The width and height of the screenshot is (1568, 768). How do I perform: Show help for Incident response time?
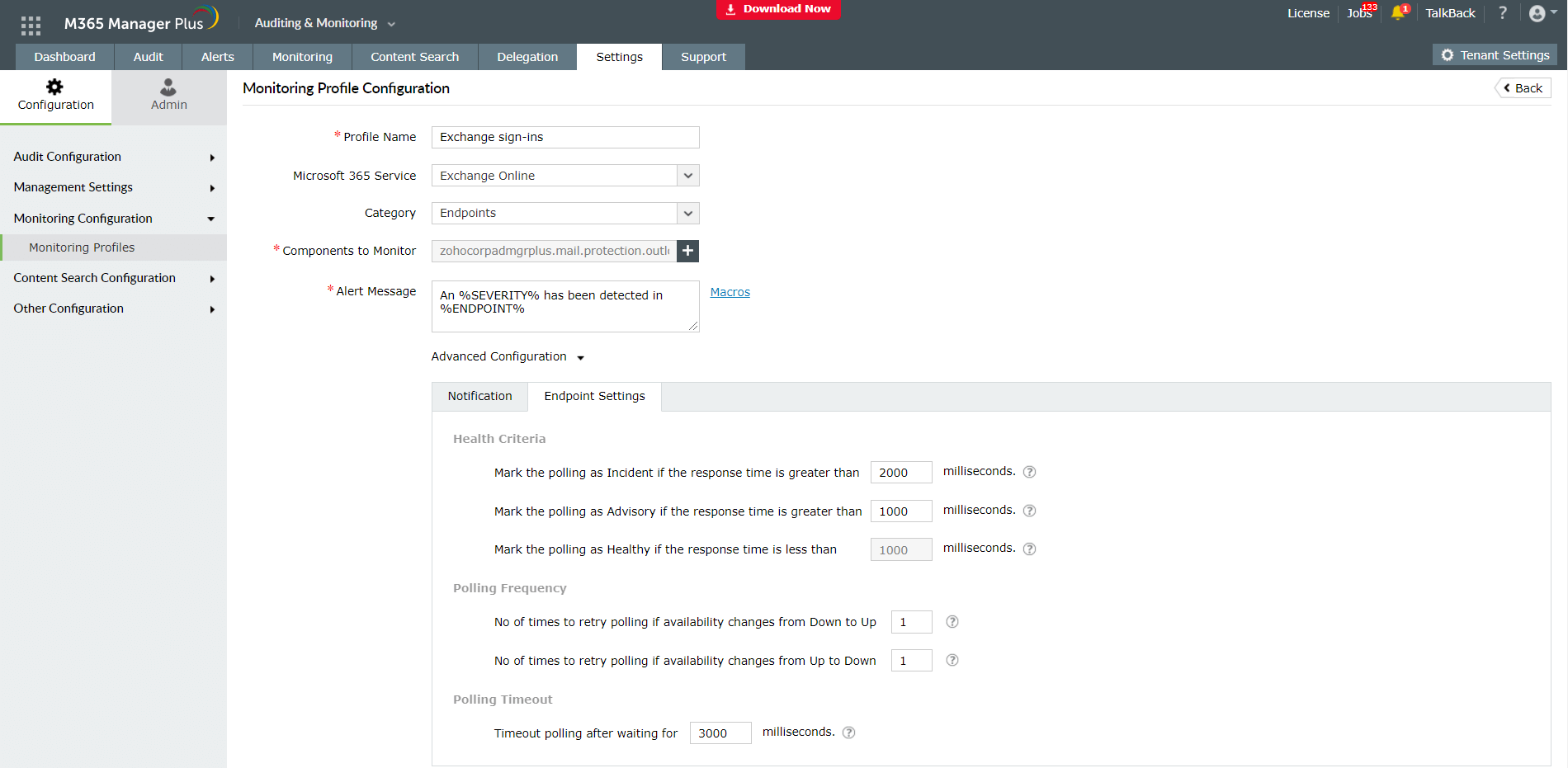tap(1029, 472)
